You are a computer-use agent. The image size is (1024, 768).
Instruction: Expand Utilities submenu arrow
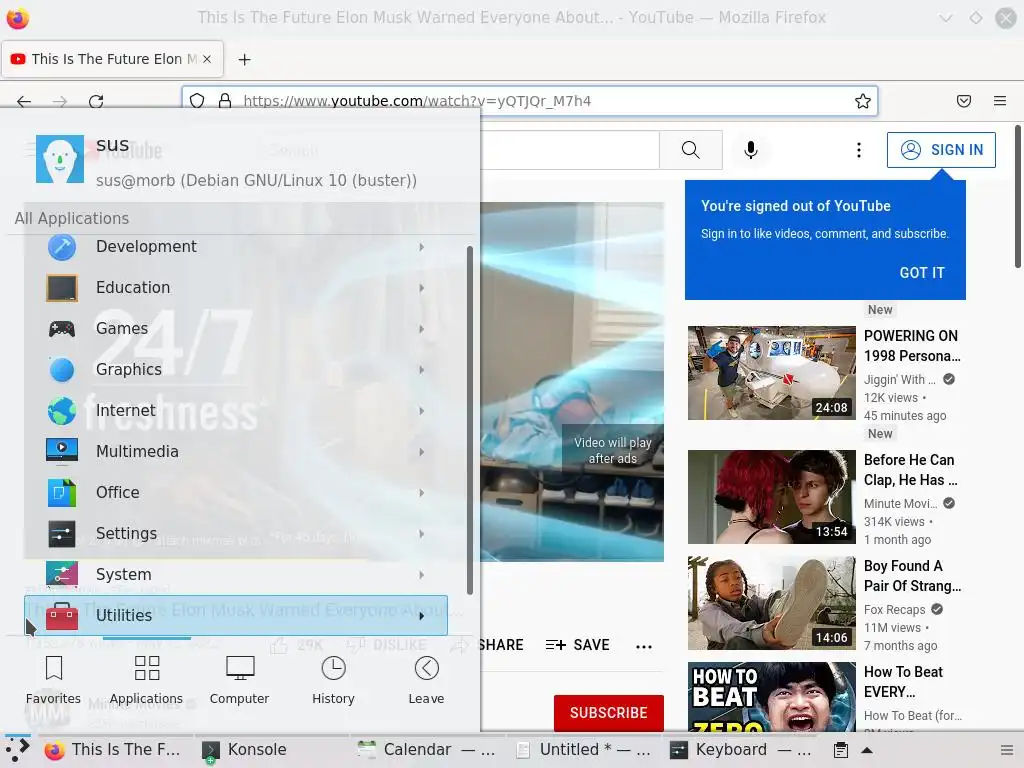pos(422,616)
